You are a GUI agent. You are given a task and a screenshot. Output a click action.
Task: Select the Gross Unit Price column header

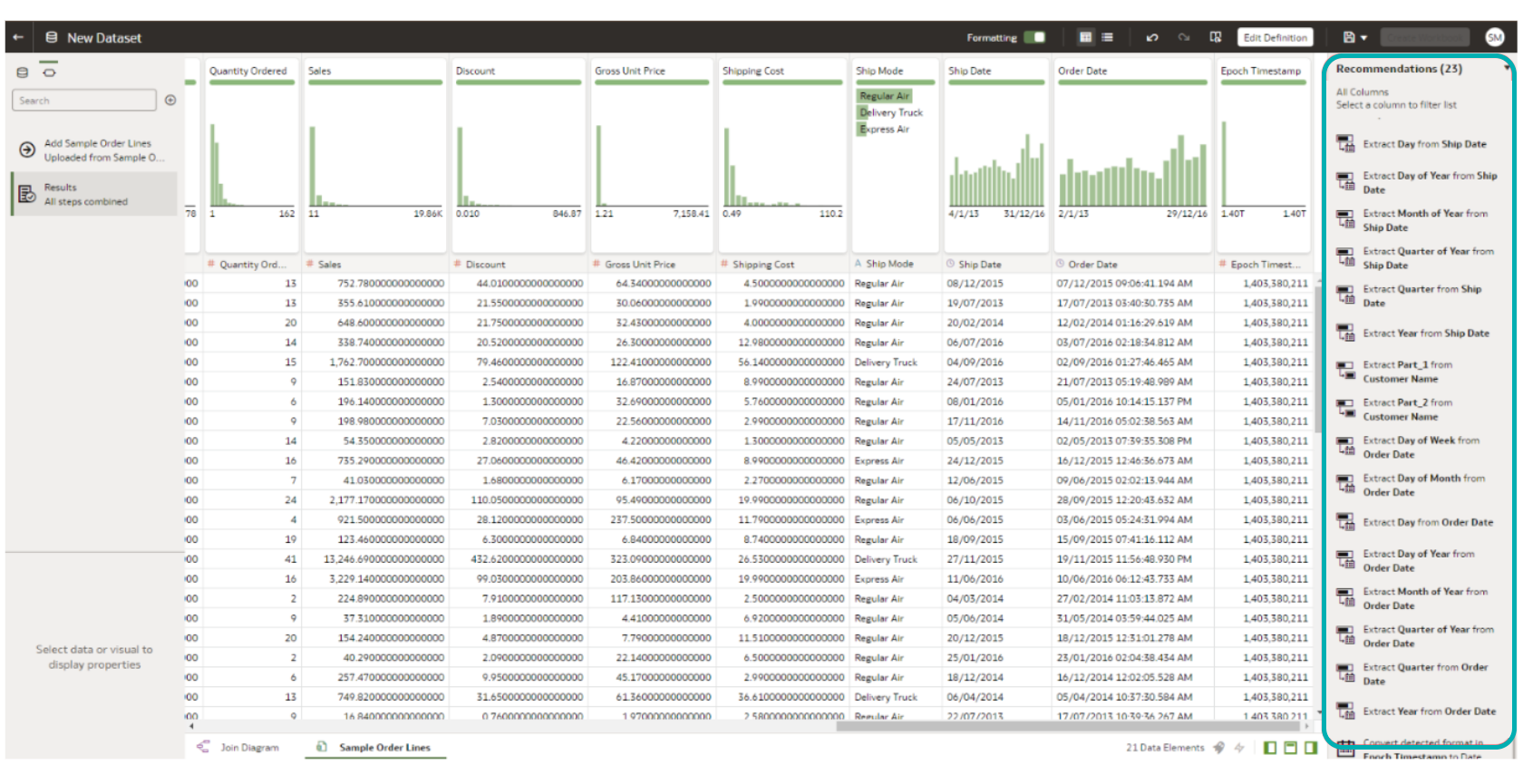pyautogui.click(x=651, y=264)
